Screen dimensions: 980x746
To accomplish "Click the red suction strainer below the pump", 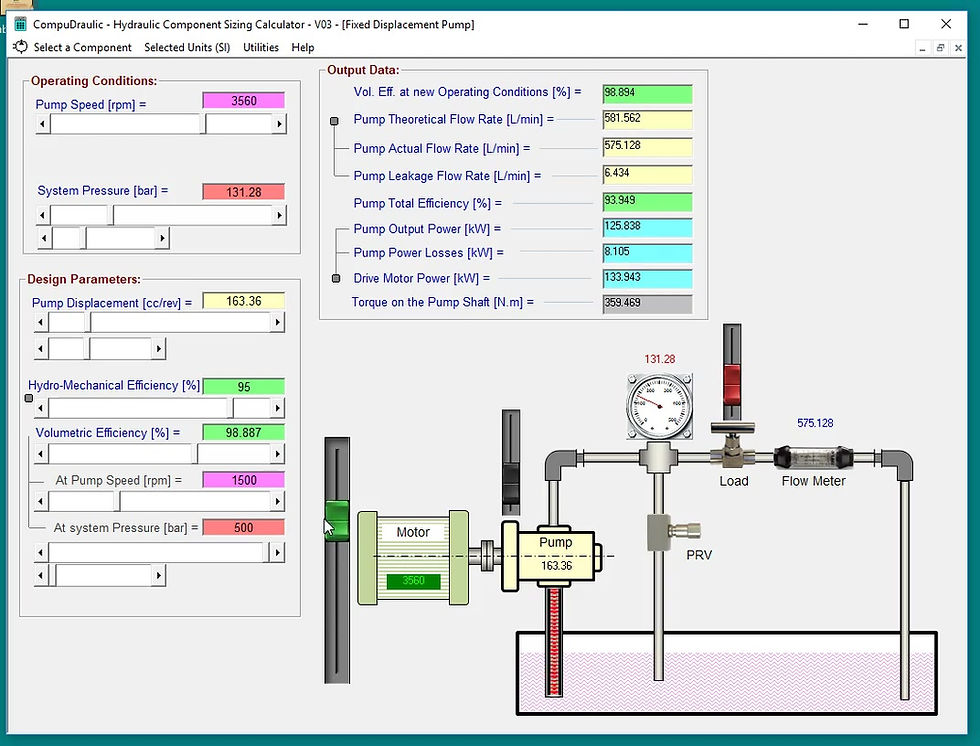I will click(553, 642).
